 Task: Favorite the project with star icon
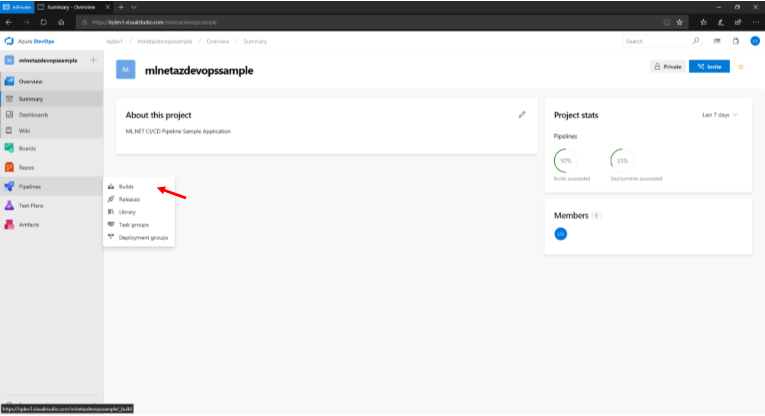(741, 67)
